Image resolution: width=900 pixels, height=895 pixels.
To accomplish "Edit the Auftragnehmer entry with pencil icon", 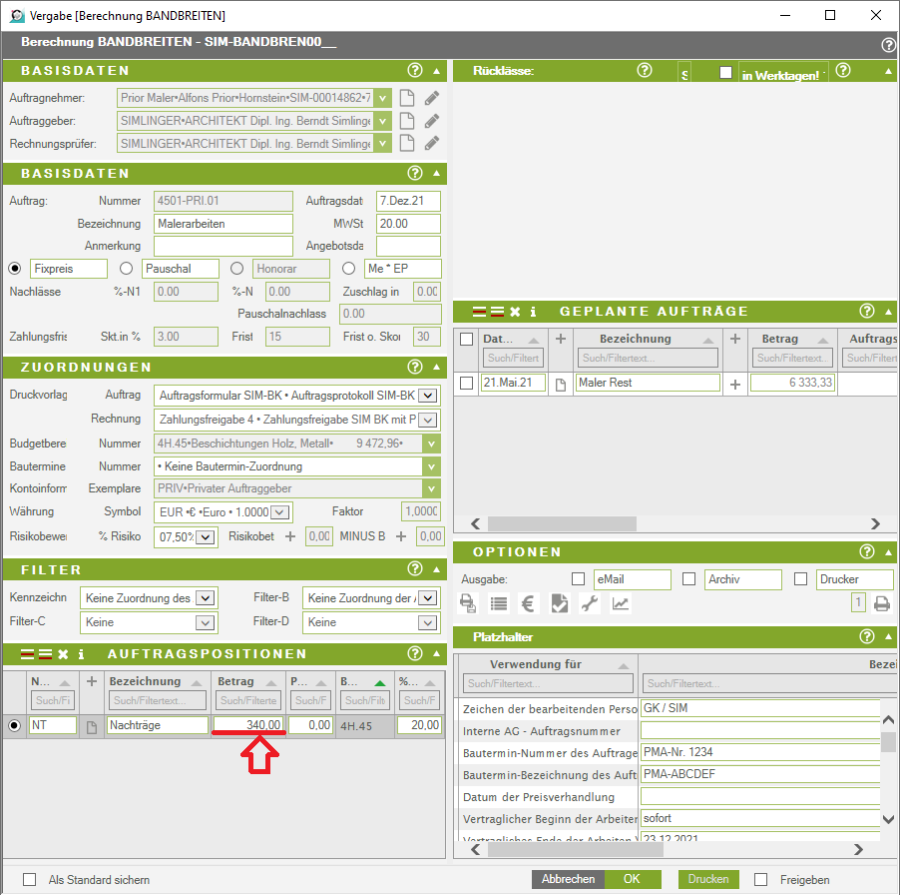I will coord(431,98).
